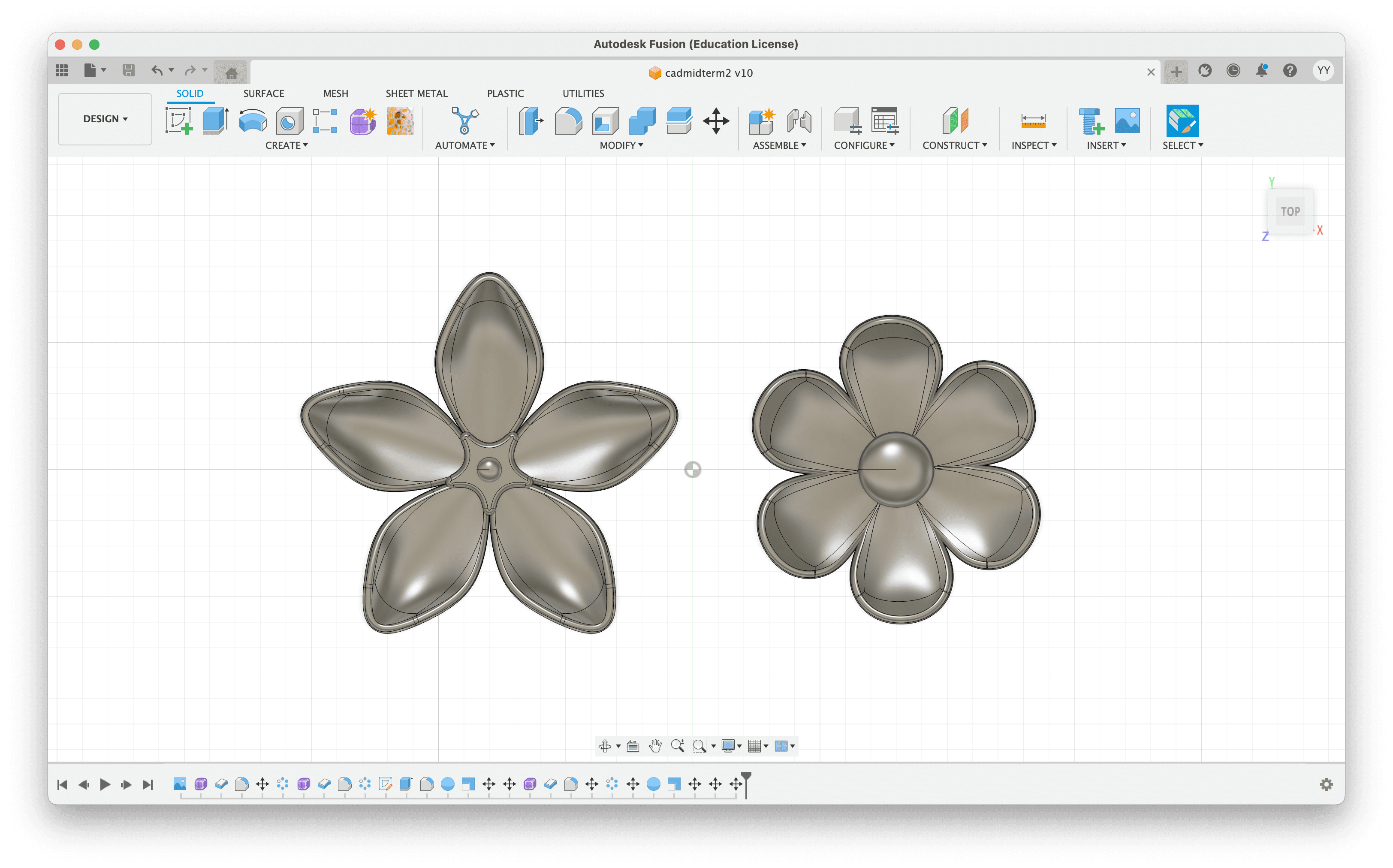Click the timeline end marker handle
1393x868 pixels.
(746, 777)
